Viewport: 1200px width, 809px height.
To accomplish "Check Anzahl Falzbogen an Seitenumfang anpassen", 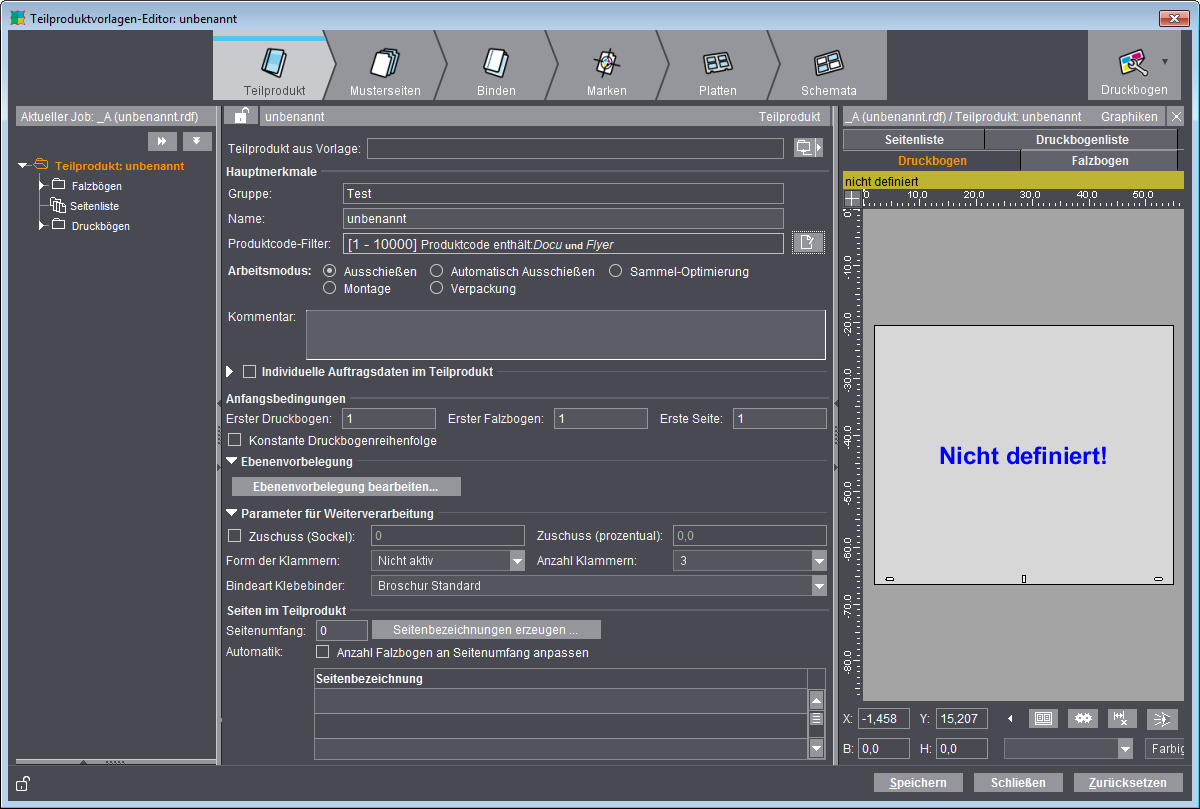I will click(x=323, y=652).
